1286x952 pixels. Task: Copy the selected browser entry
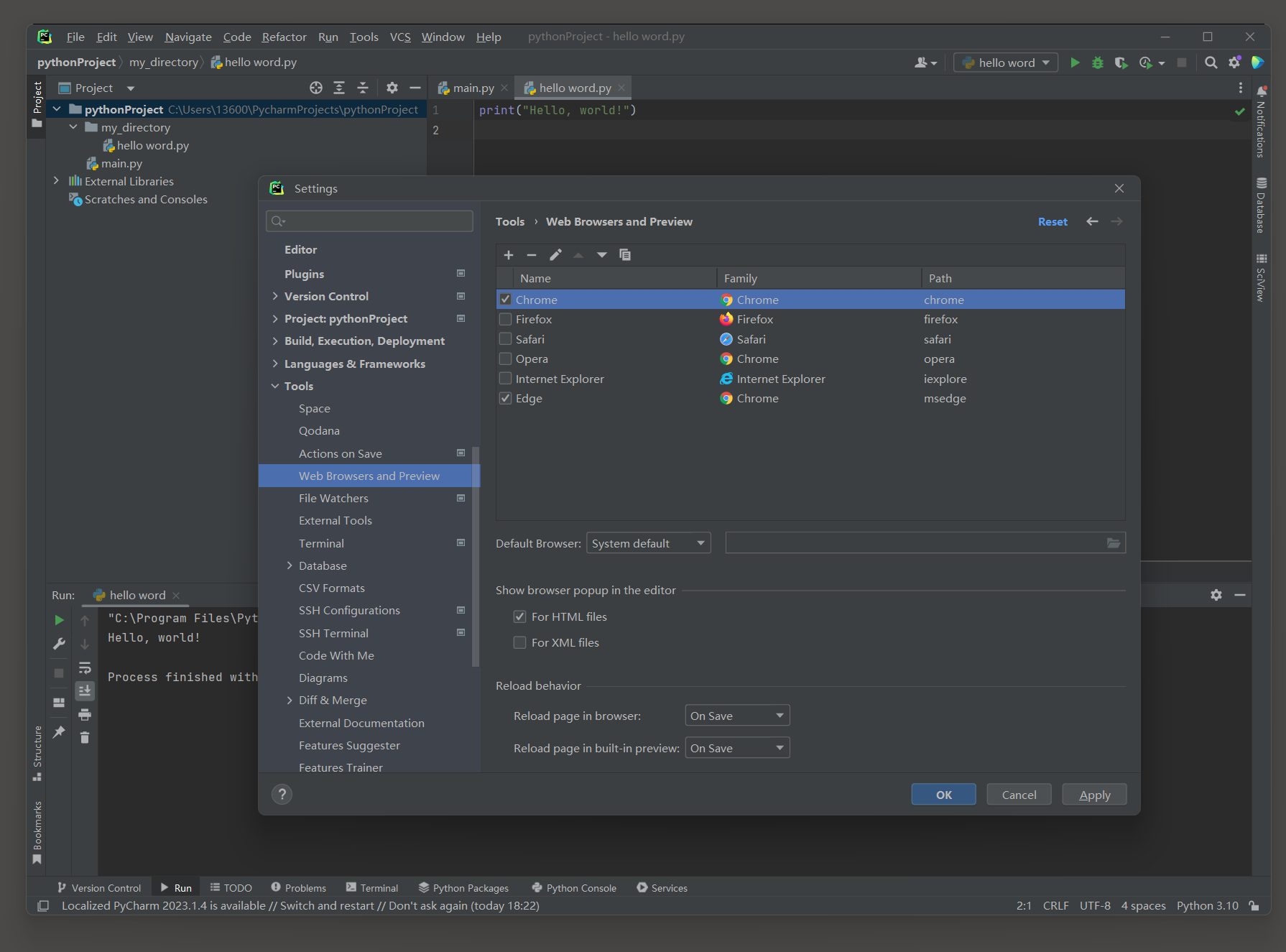(625, 255)
